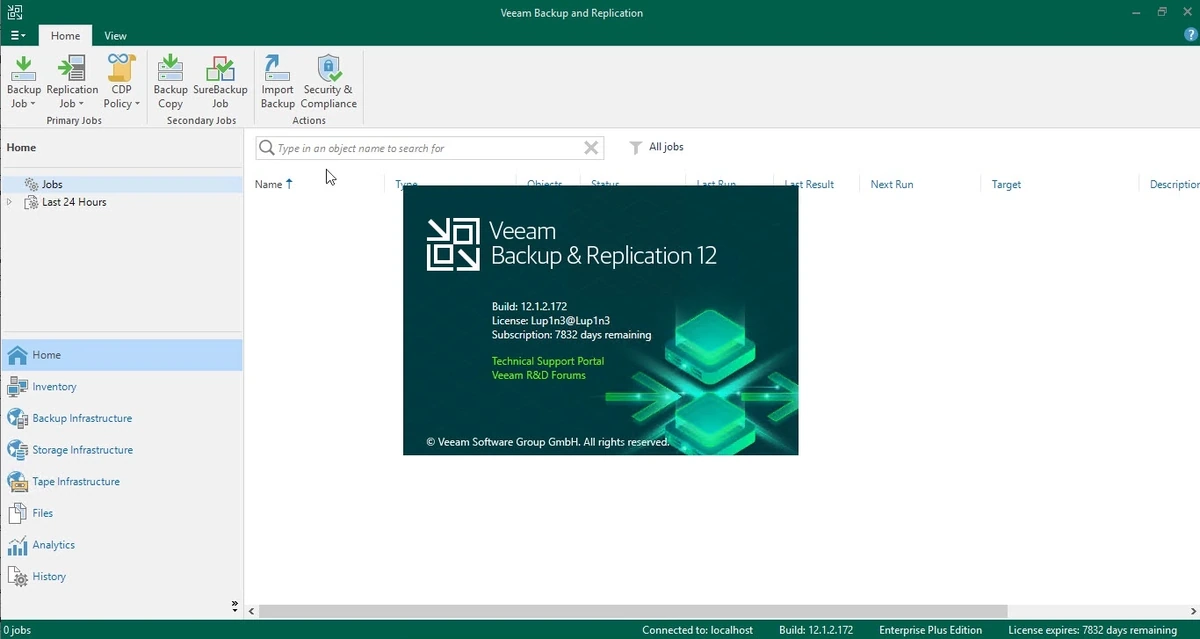Click the application icon in title bar
Image resolution: width=1200 pixels, height=639 pixels.
13,12
